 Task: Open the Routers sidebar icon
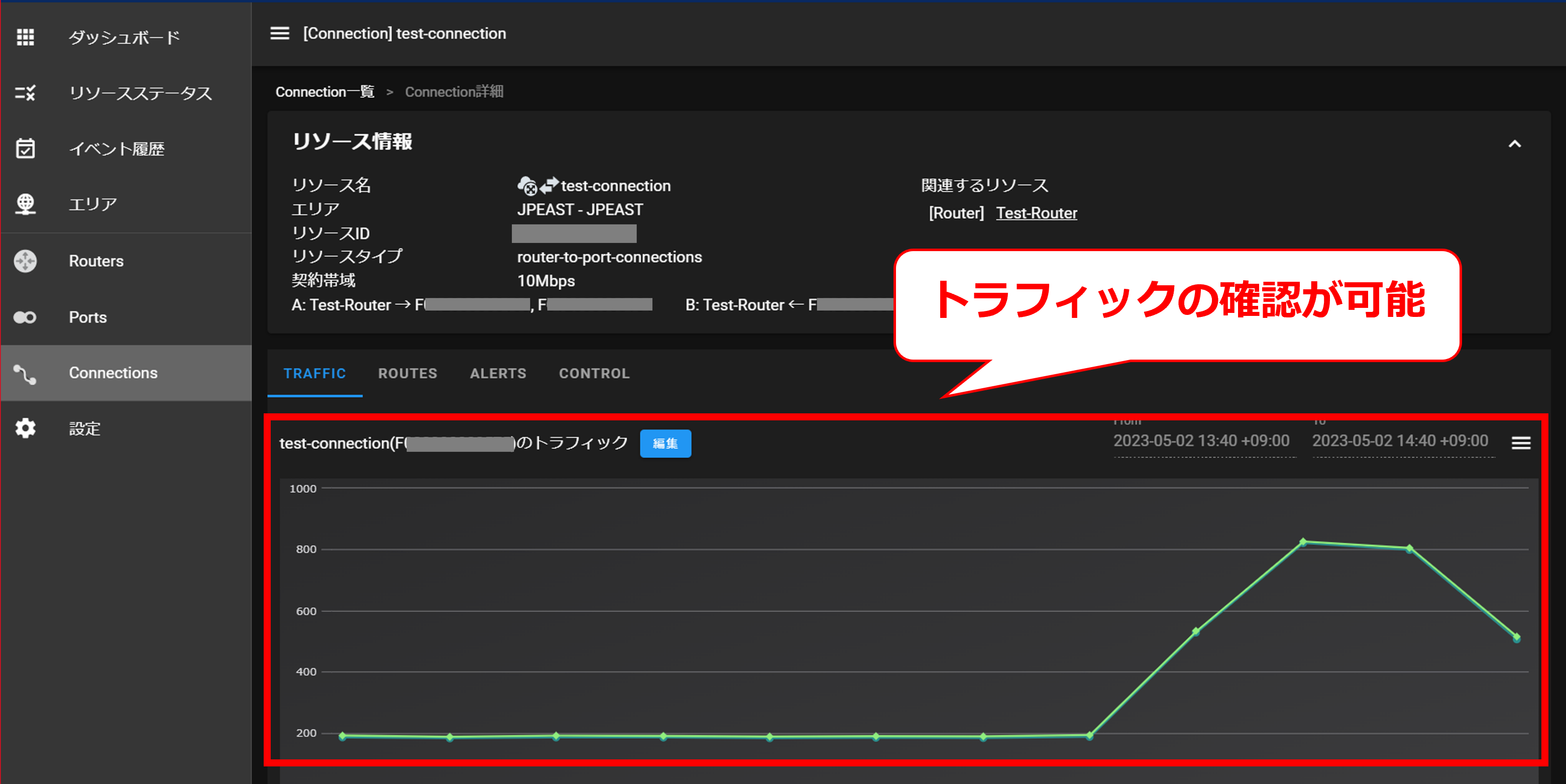coord(25,261)
